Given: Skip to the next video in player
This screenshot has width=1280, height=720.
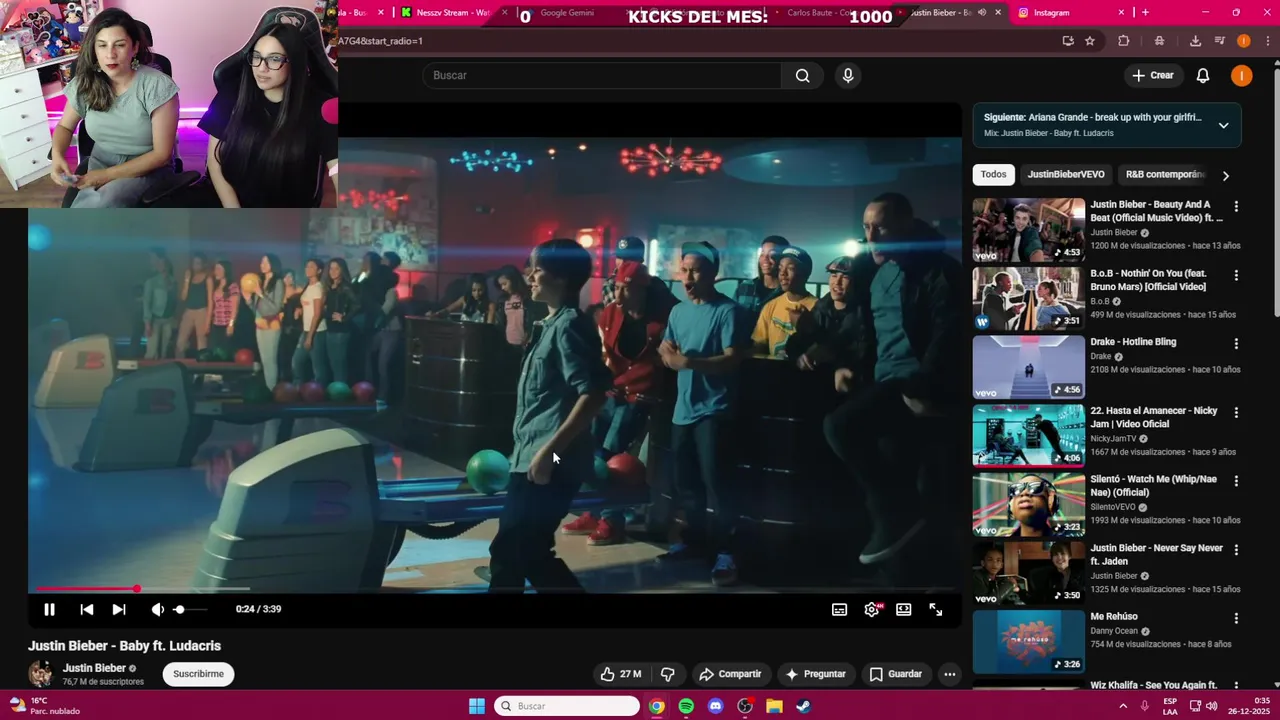Looking at the screenshot, I should point(119,609).
